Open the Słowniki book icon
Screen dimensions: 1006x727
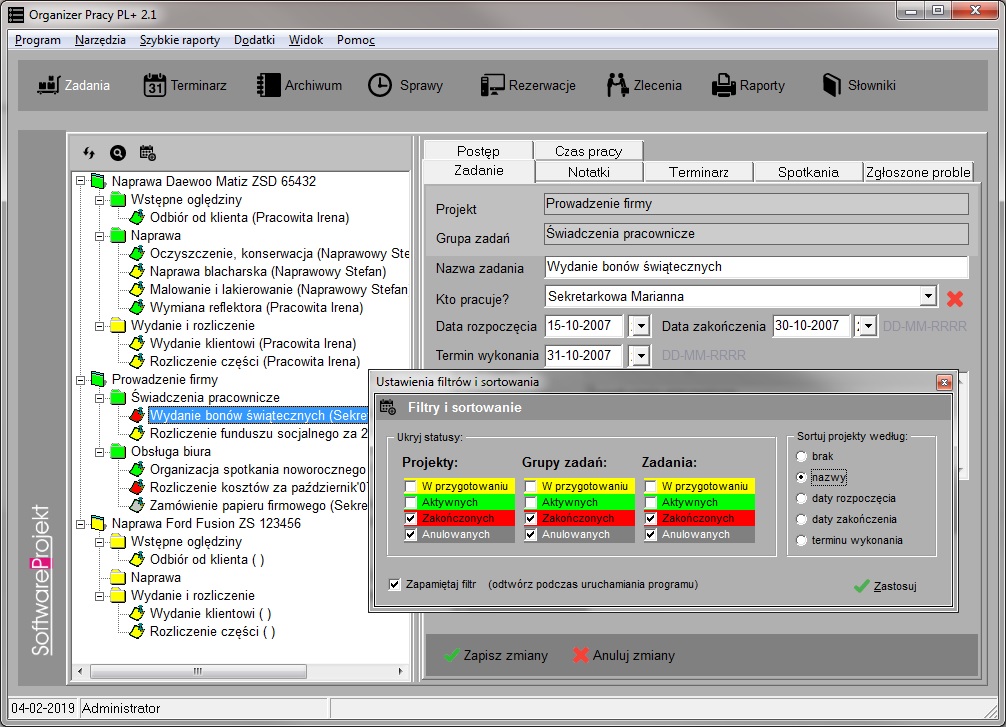pyautogui.click(x=831, y=85)
